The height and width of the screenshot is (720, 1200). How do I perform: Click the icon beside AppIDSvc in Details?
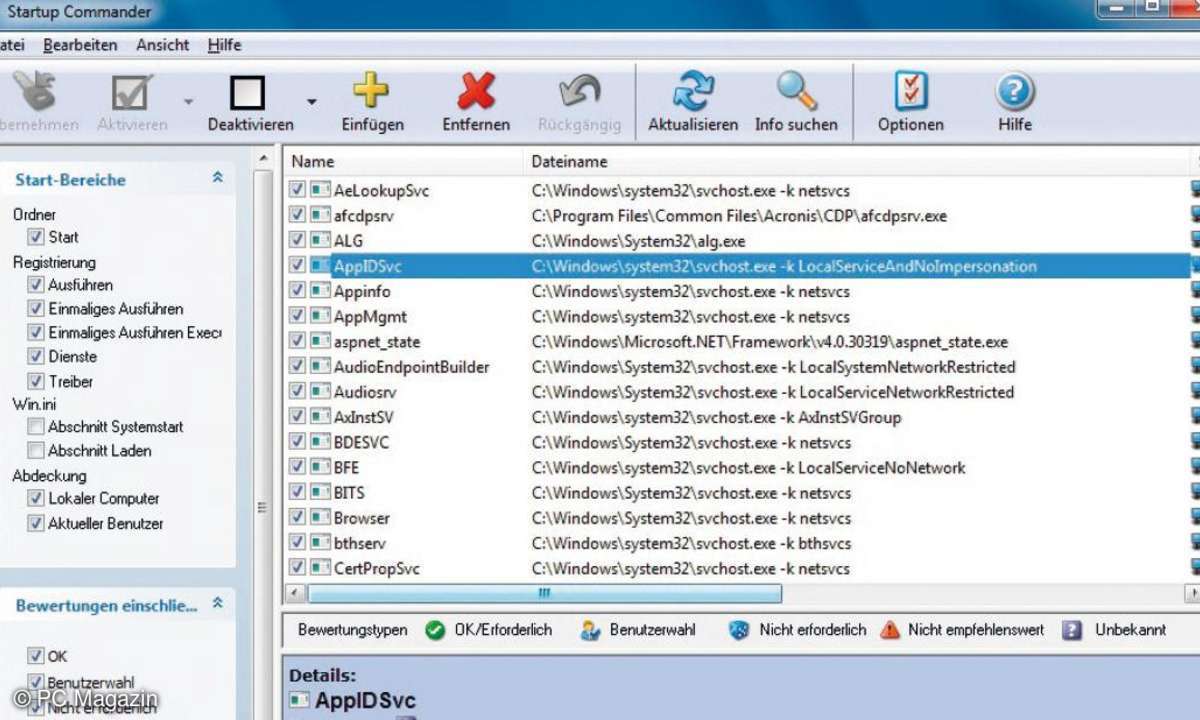coord(298,700)
